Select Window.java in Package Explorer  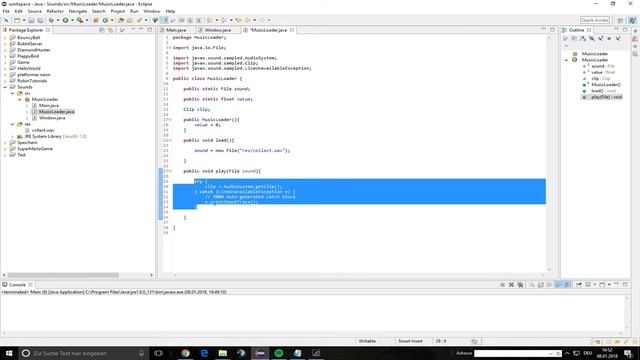tap(52, 118)
